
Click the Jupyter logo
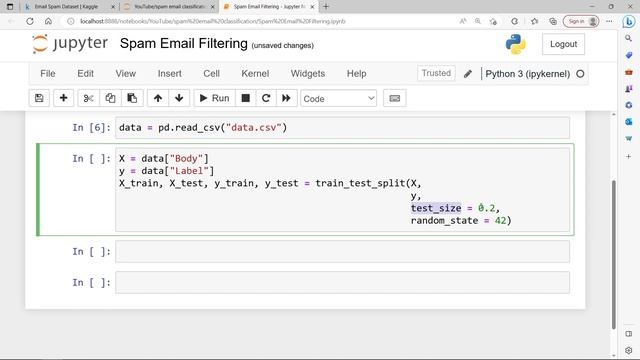click(x=70, y=44)
